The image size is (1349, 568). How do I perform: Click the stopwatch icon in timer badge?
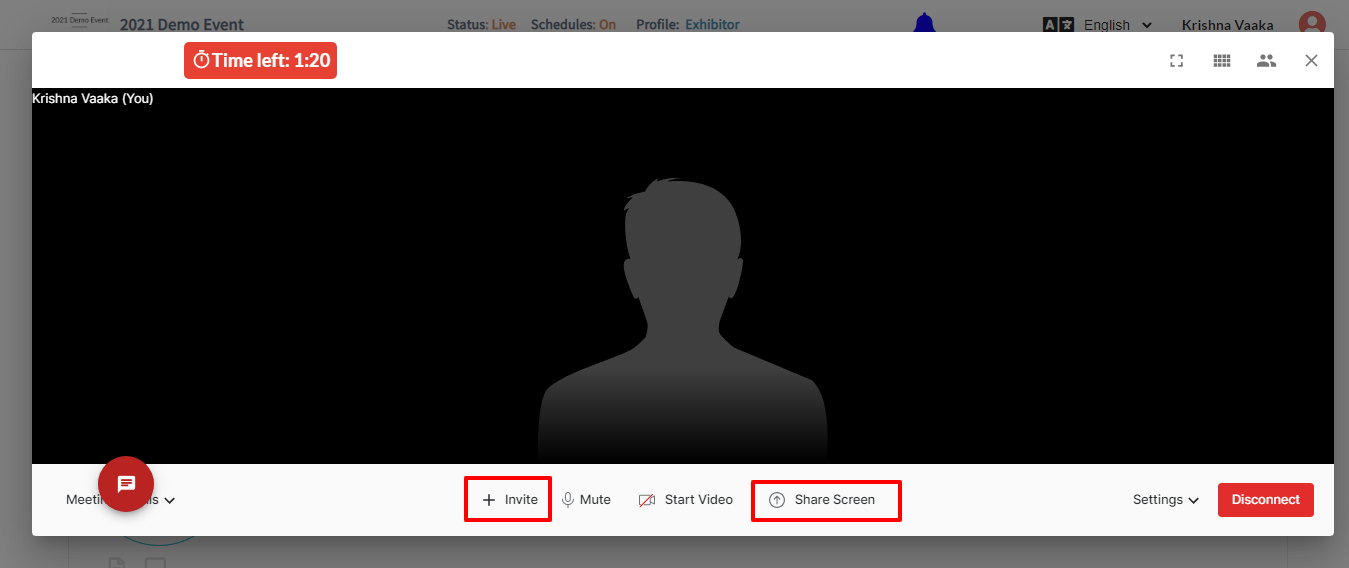coord(201,60)
